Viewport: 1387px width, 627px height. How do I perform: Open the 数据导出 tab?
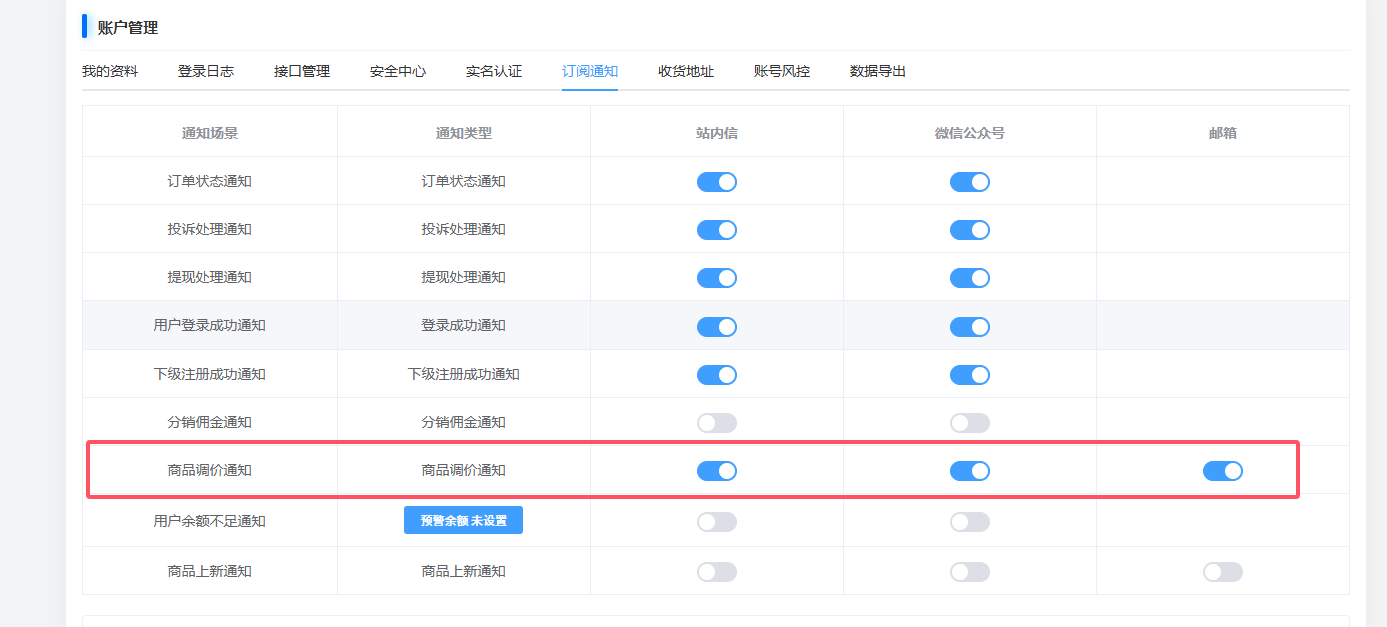(878, 71)
